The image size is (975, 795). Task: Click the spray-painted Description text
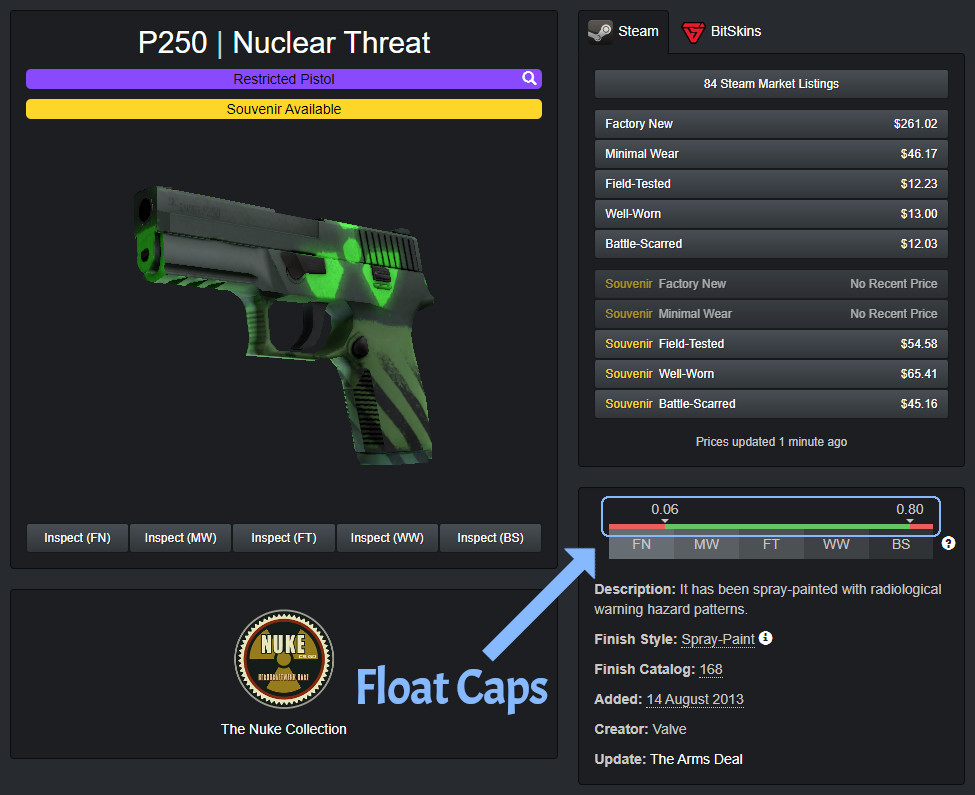pos(768,599)
